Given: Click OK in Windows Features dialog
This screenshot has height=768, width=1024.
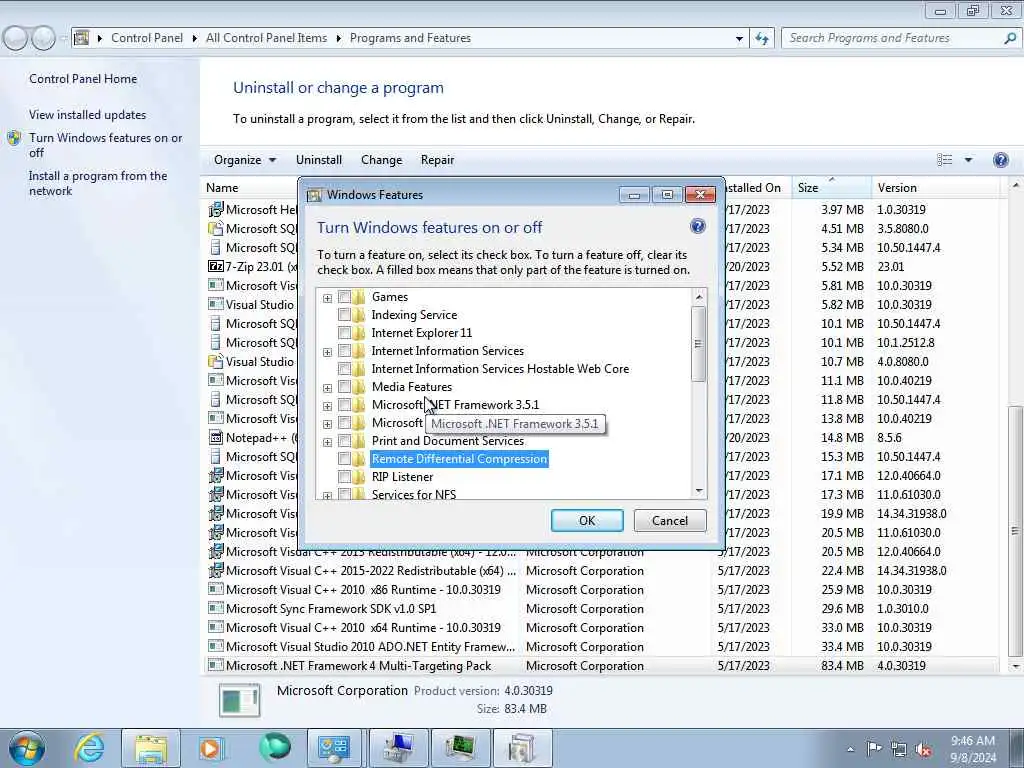Looking at the screenshot, I should coord(587,520).
